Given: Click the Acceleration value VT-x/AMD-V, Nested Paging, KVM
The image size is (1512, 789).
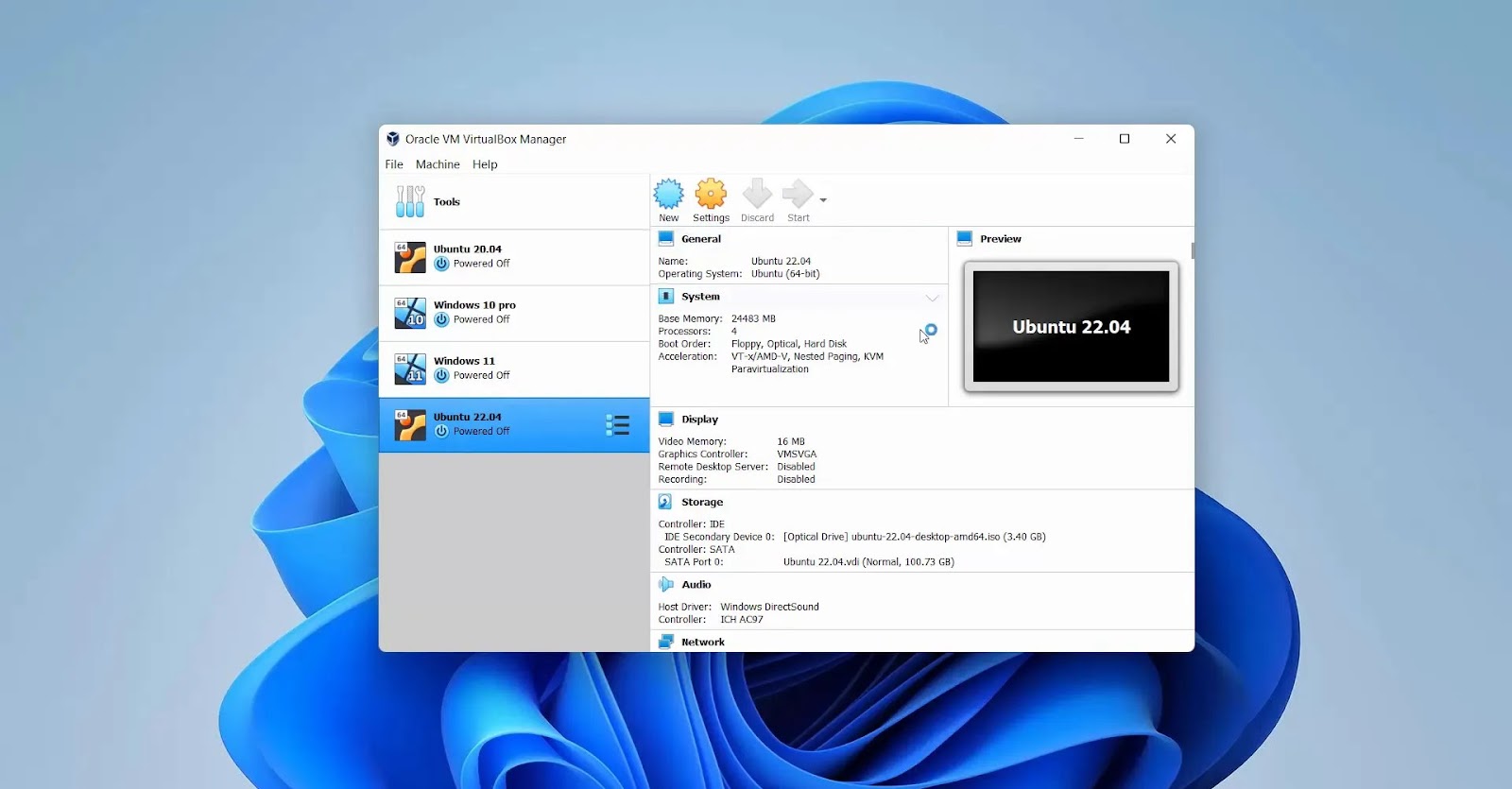Looking at the screenshot, I should click(807, 357).
